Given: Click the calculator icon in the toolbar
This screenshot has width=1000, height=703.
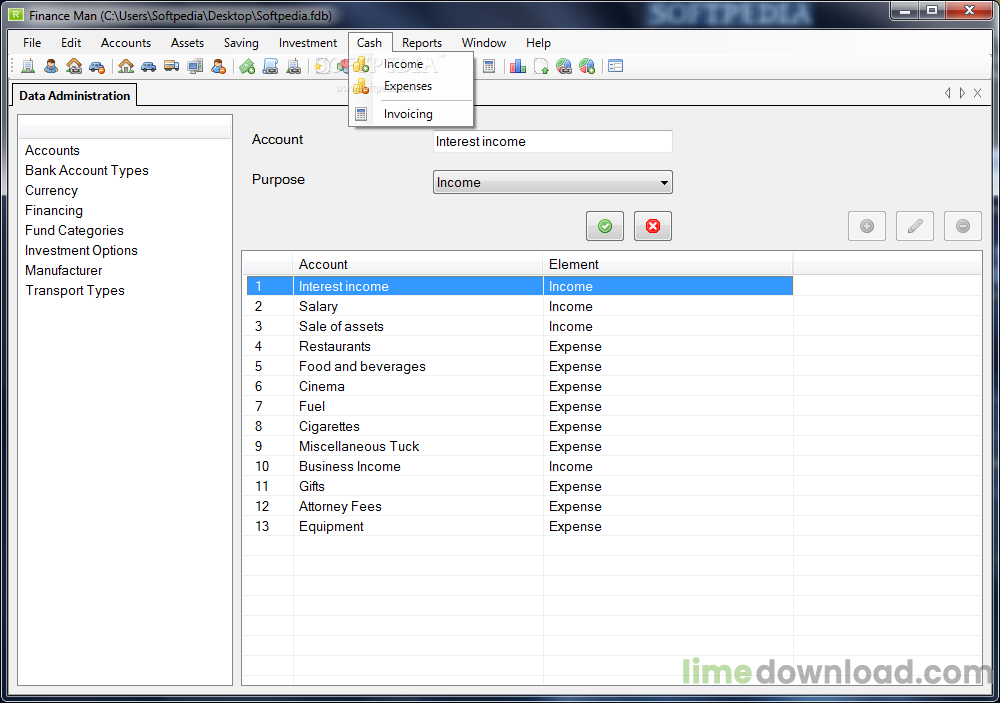Looking at the screenshot, I should [489, 66].
